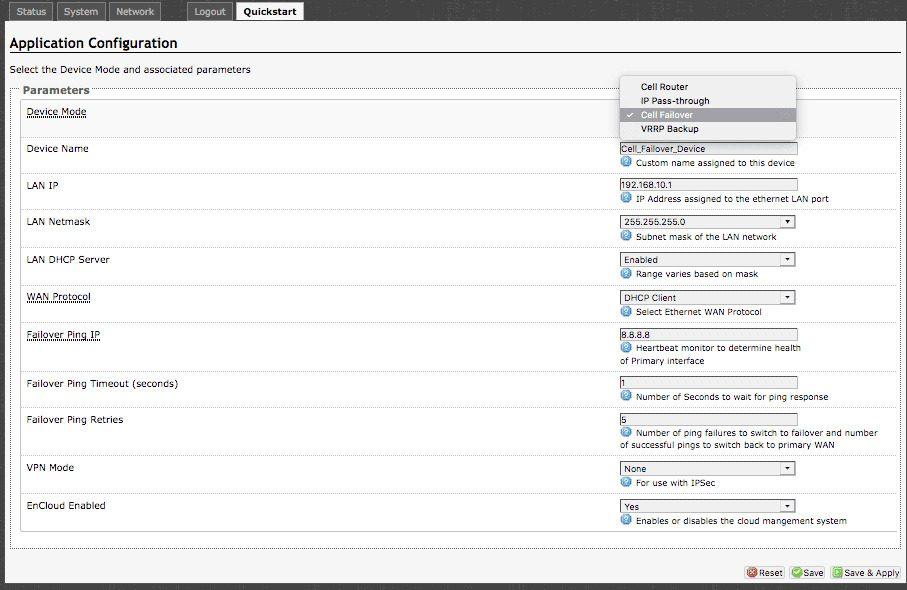Click help icon for Failover Ping Timeout
Screen dimensions: 907x590
tap(626, 396)
